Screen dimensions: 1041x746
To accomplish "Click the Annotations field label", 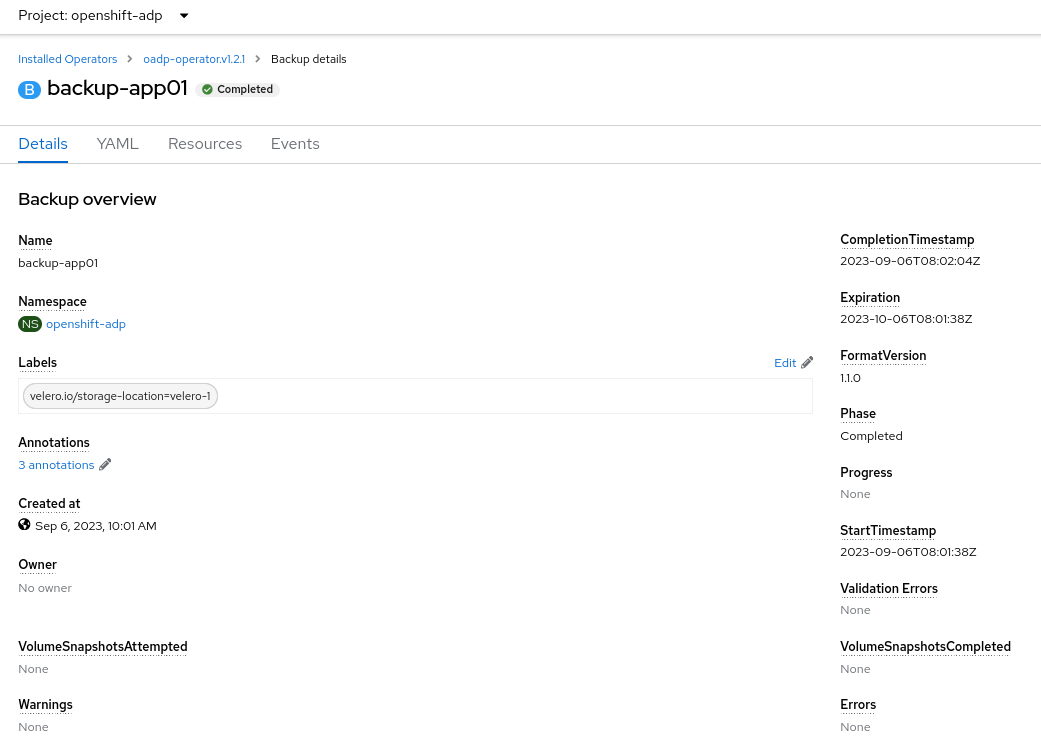I will [54, 443].
